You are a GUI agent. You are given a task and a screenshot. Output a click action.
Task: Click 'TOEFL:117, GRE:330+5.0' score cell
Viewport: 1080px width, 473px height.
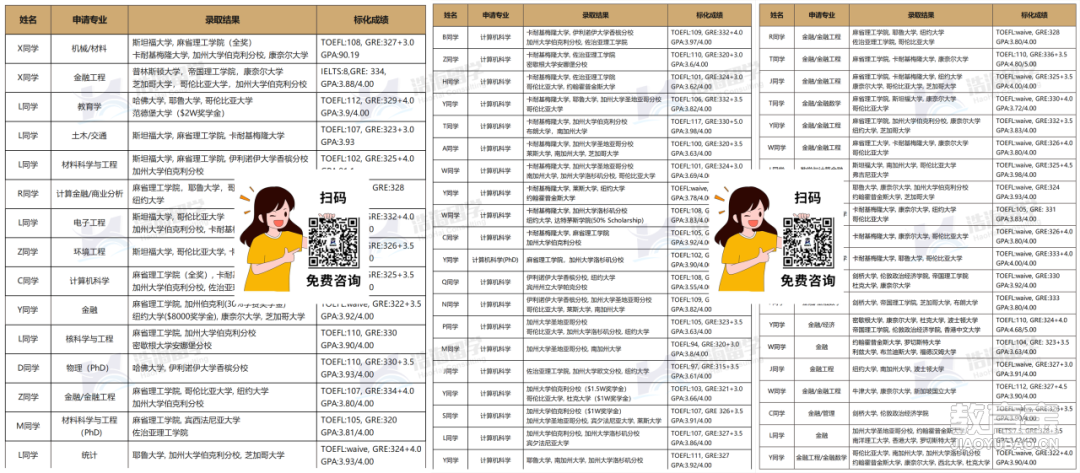click(x=709, y=126)
